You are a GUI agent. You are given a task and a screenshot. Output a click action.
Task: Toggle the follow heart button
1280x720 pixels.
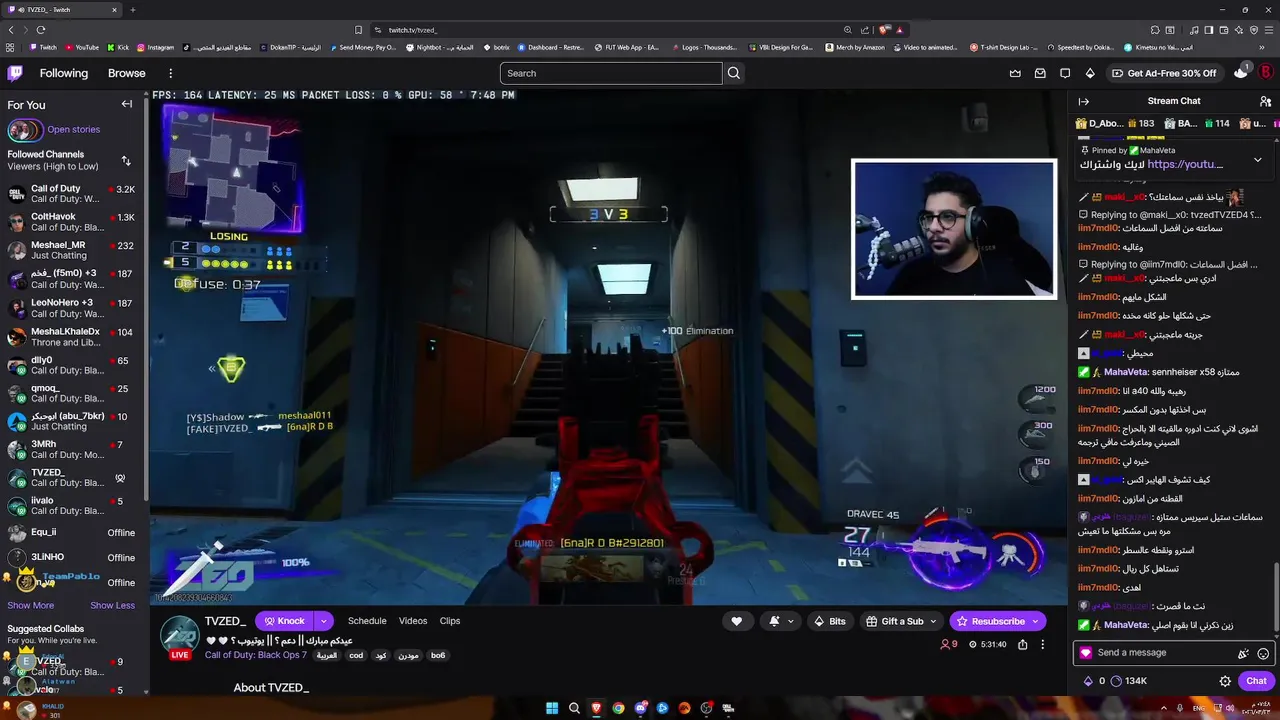[737, 621]
